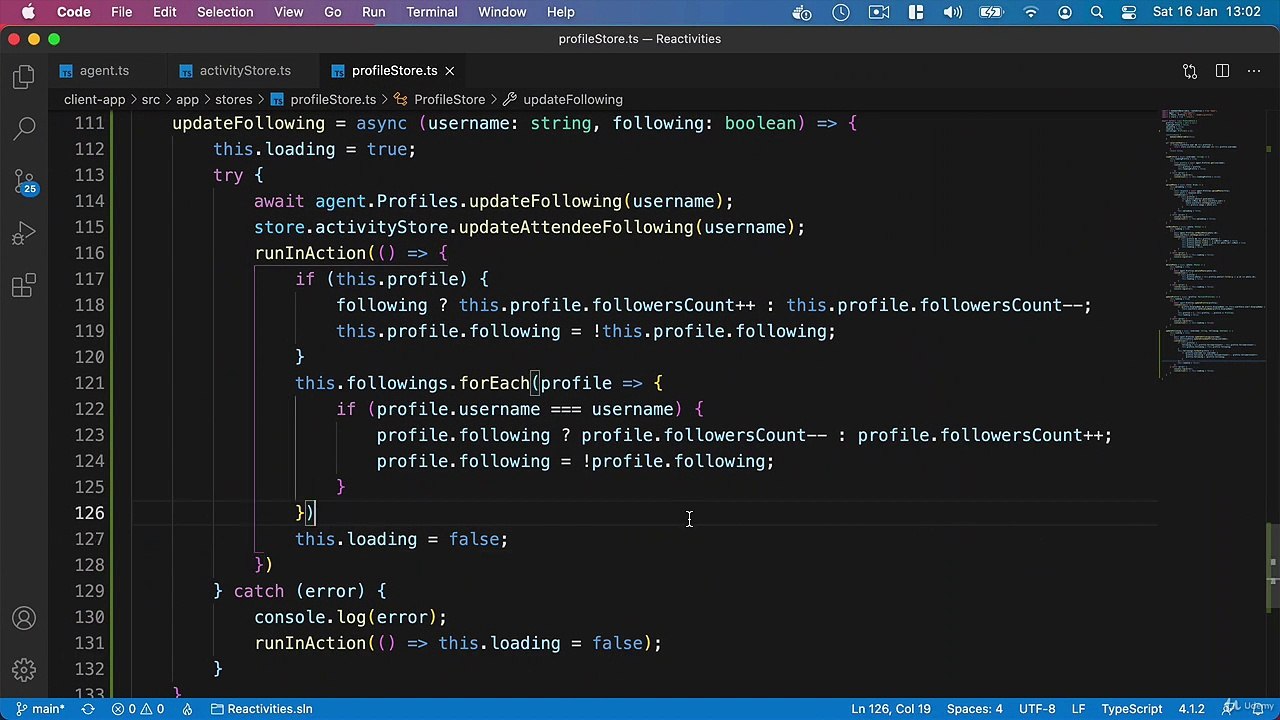Image resolution: width=1280 pixels, height=720 pixels.
Task: Open the Help menu
Action: point(561,12)
